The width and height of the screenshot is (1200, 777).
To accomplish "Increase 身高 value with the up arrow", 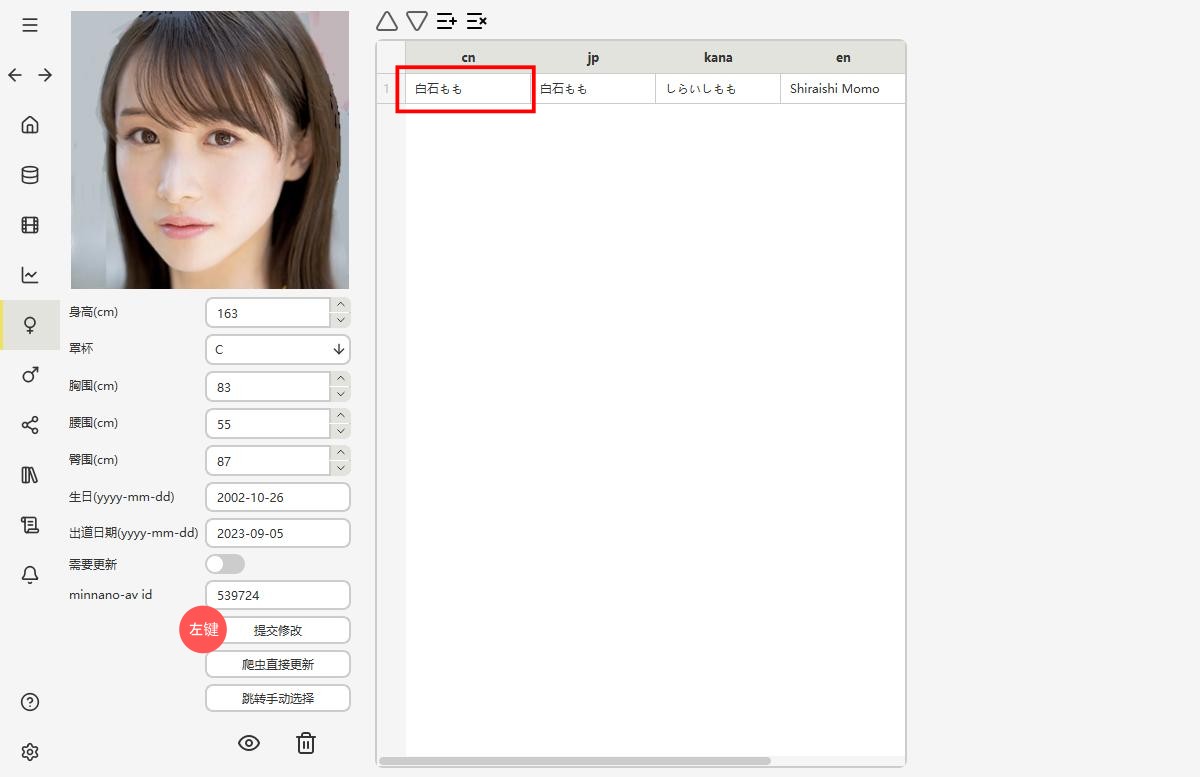I will (341, 305).
